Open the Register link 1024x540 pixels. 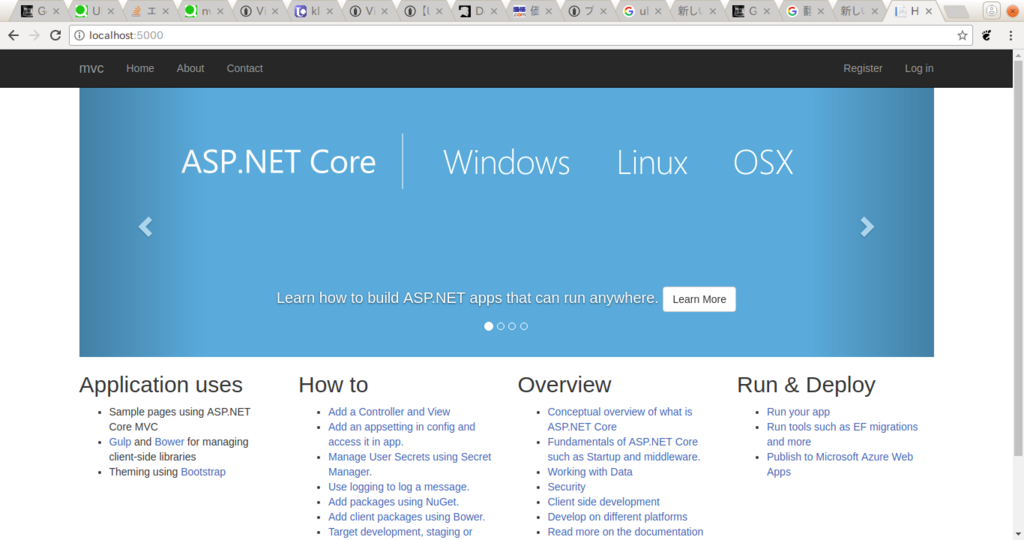point(863,68)
